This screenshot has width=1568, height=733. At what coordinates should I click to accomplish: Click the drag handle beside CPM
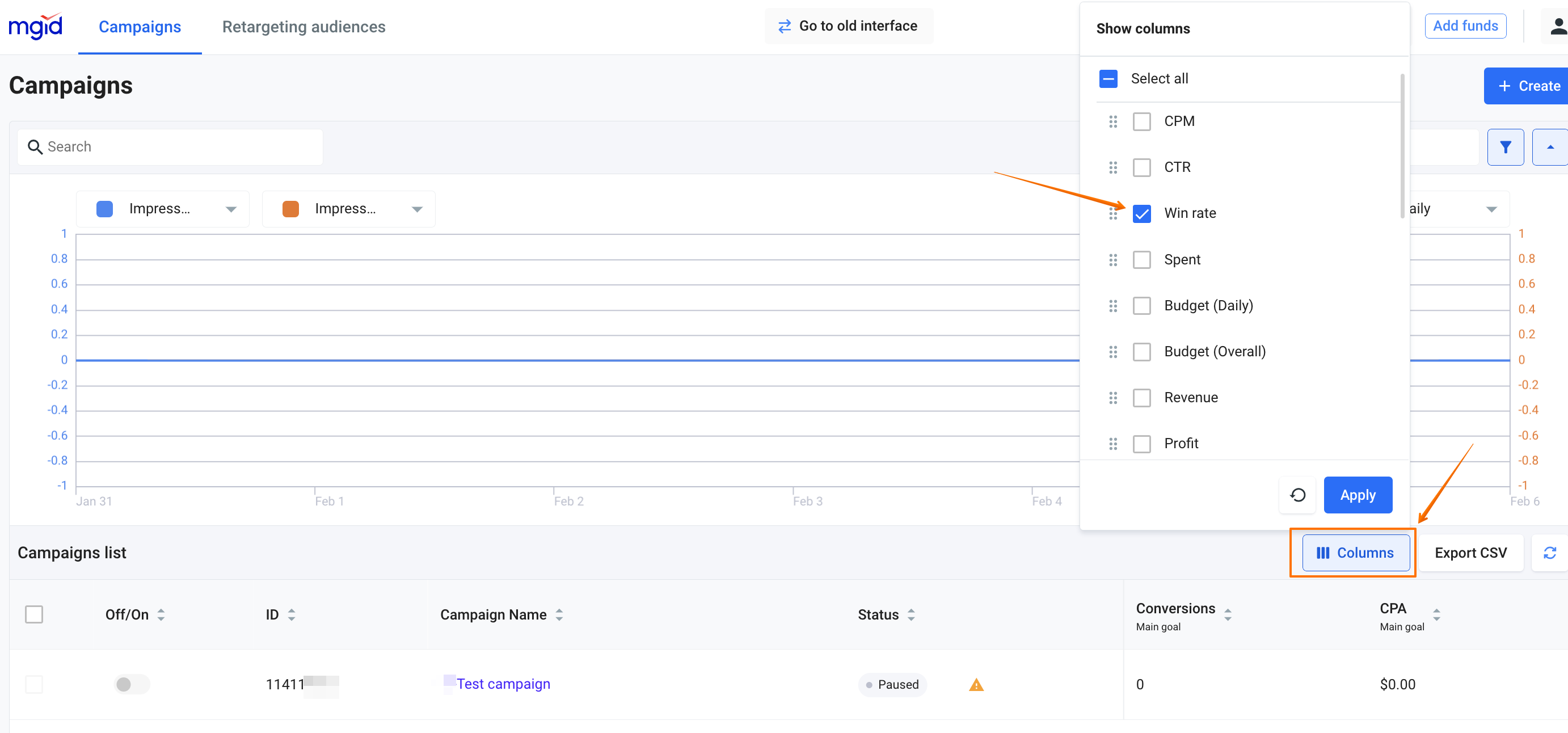coord(1112,122)
